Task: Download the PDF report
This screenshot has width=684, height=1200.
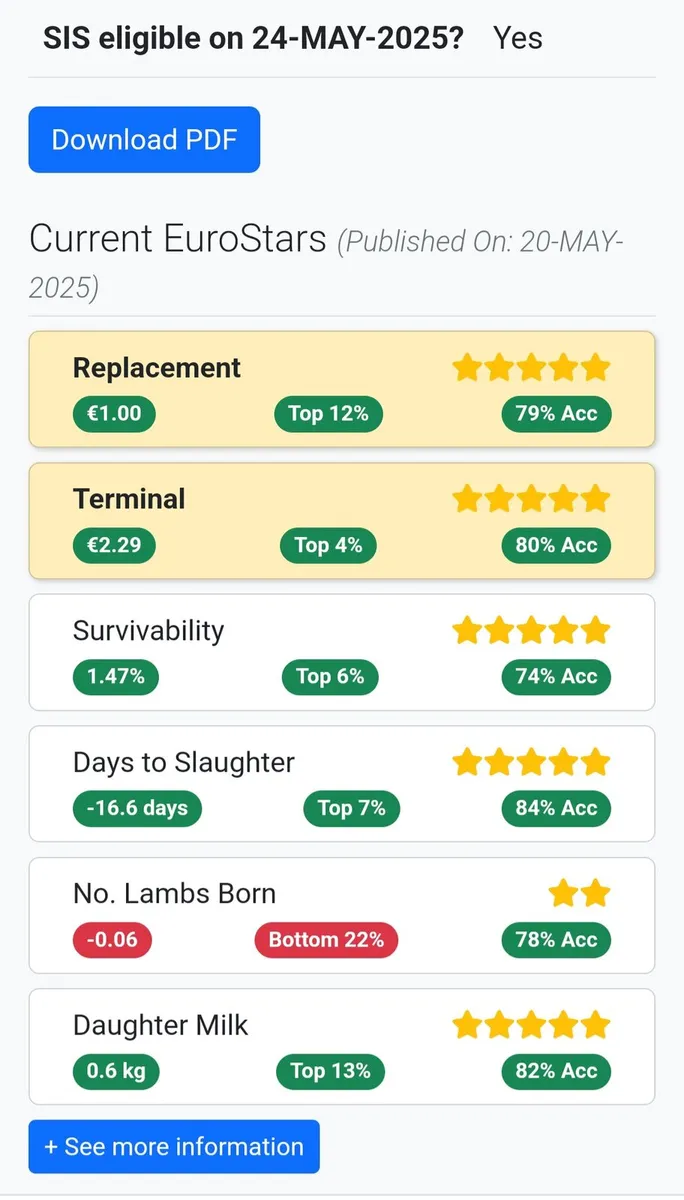Action: click(x=144, y=139)
